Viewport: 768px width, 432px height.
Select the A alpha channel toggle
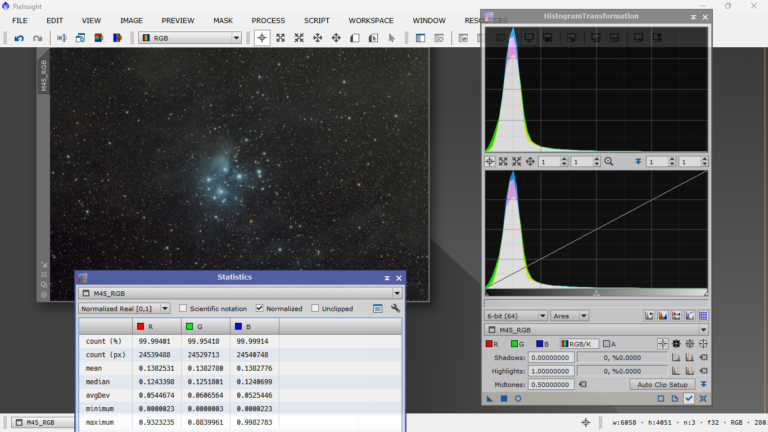609,344
